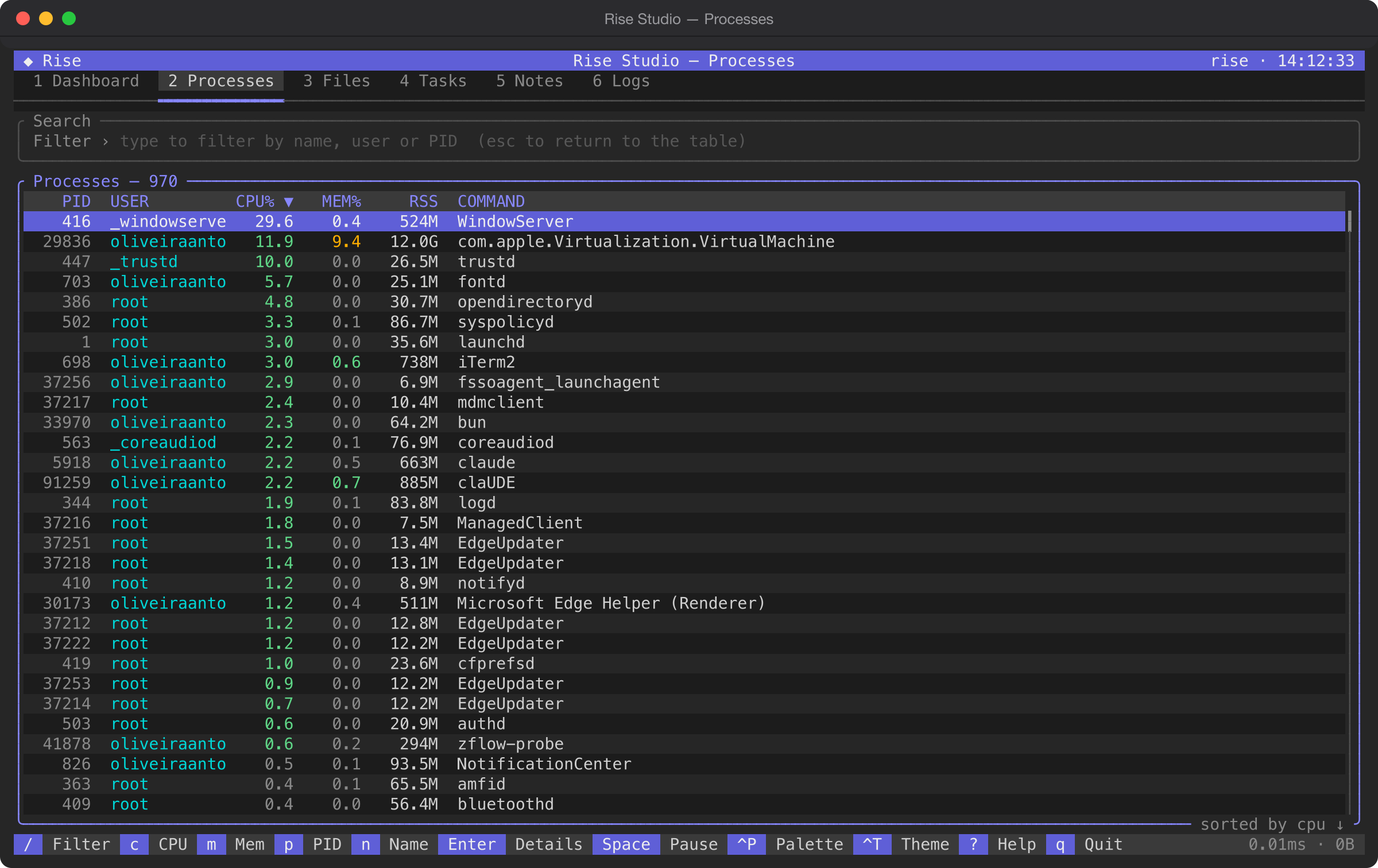This screenshot has height=868, width=1378.
Task: Click the 'sorted by cpu ↓' status text
Action: pyautogui.click(x=1272, y=824)
